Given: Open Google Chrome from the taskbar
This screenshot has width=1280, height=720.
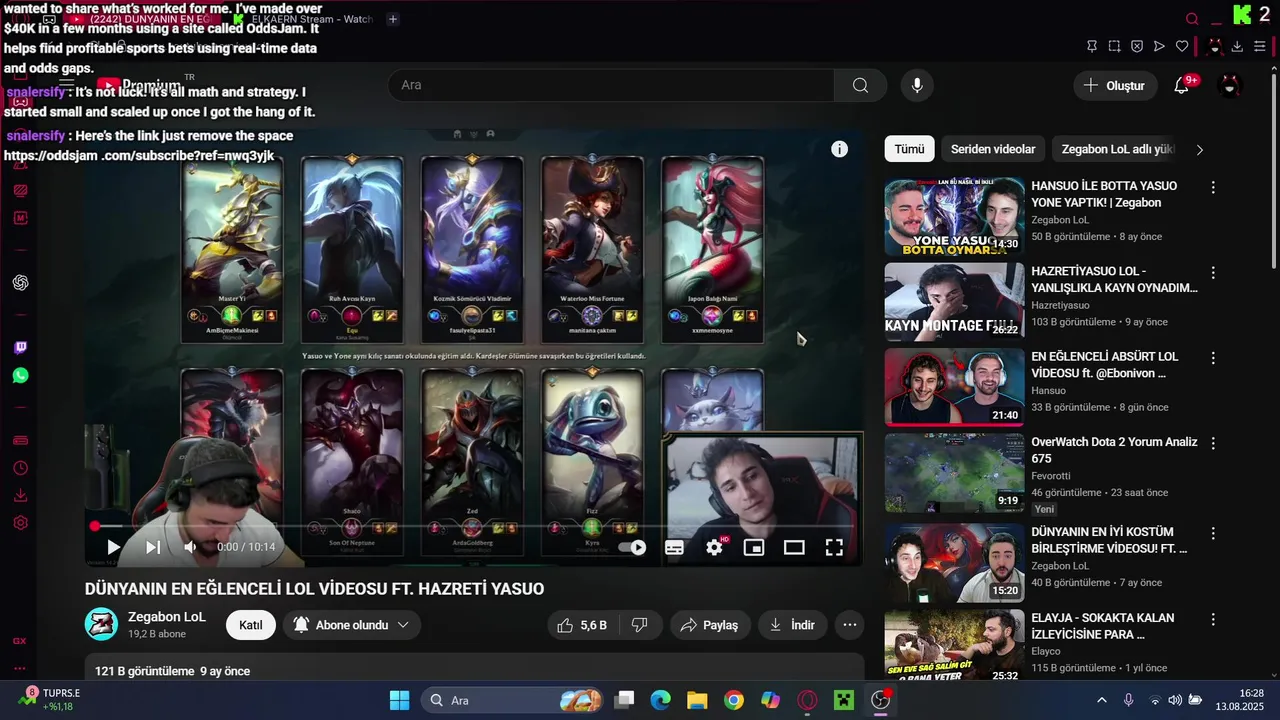Looking at the screenshot, I should click(x=734, y=700).
